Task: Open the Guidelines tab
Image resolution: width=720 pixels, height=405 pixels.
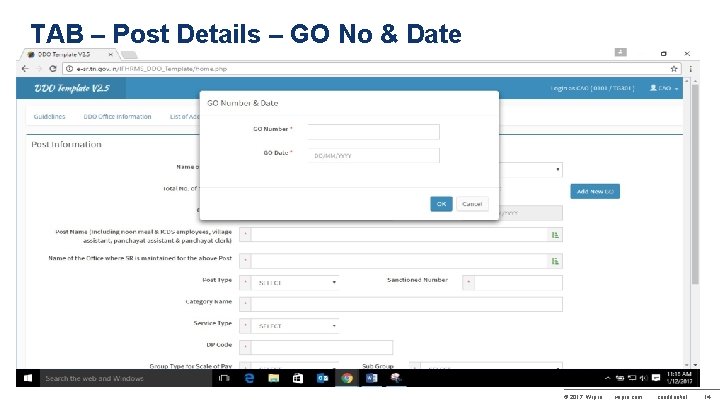Action: click(x=50, y=117)
